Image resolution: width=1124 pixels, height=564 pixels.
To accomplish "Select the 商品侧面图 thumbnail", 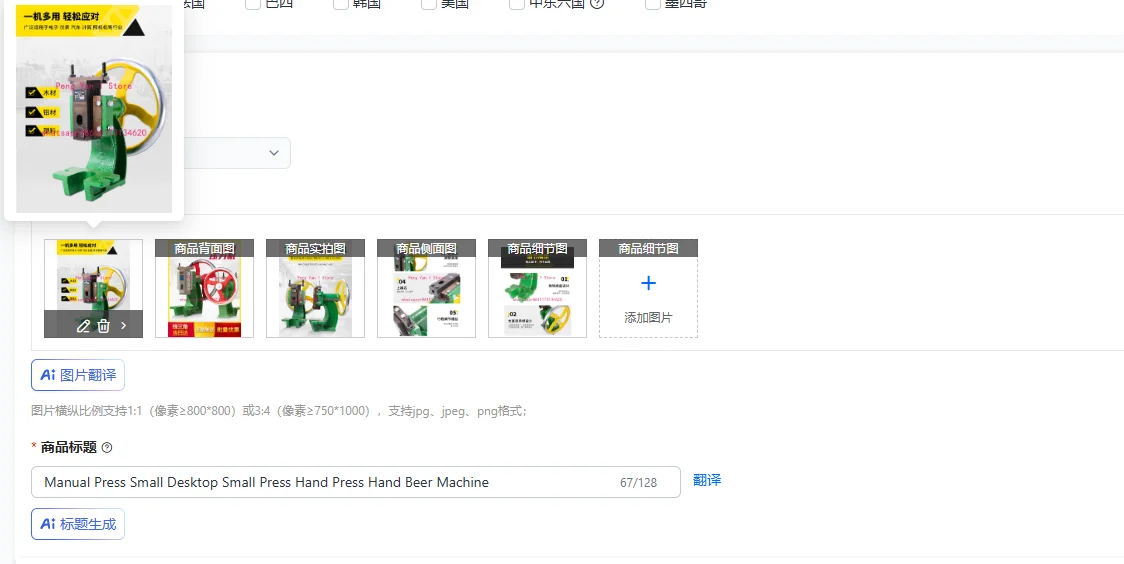I will click(427, 288).
